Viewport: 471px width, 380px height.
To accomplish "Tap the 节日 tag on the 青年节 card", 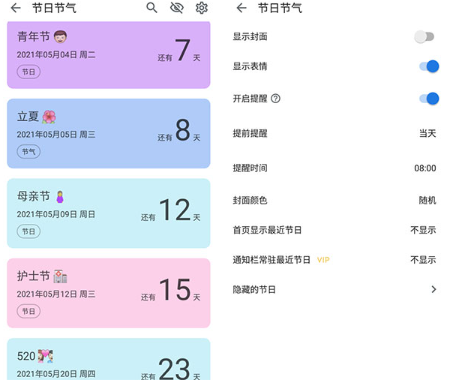I will pos(29,72).
